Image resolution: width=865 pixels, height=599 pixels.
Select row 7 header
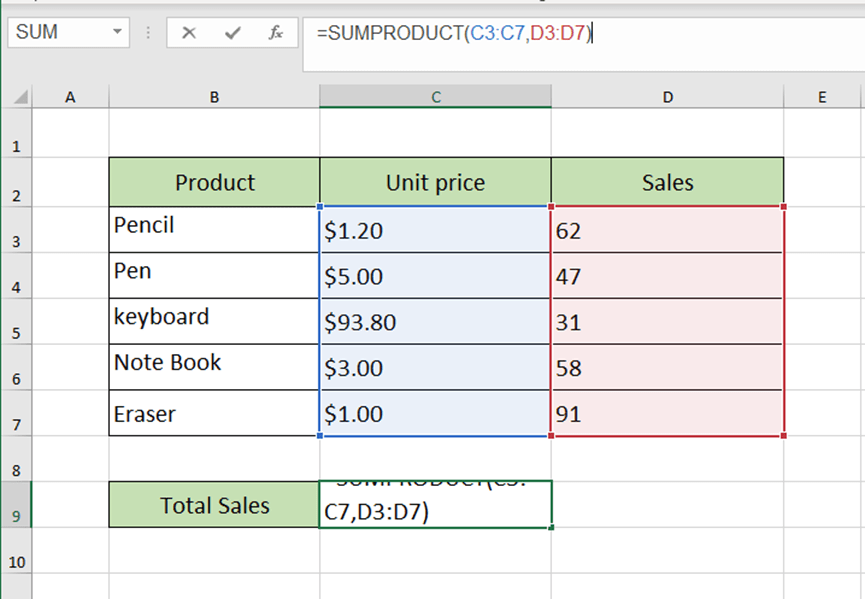(x=16, y=413)
